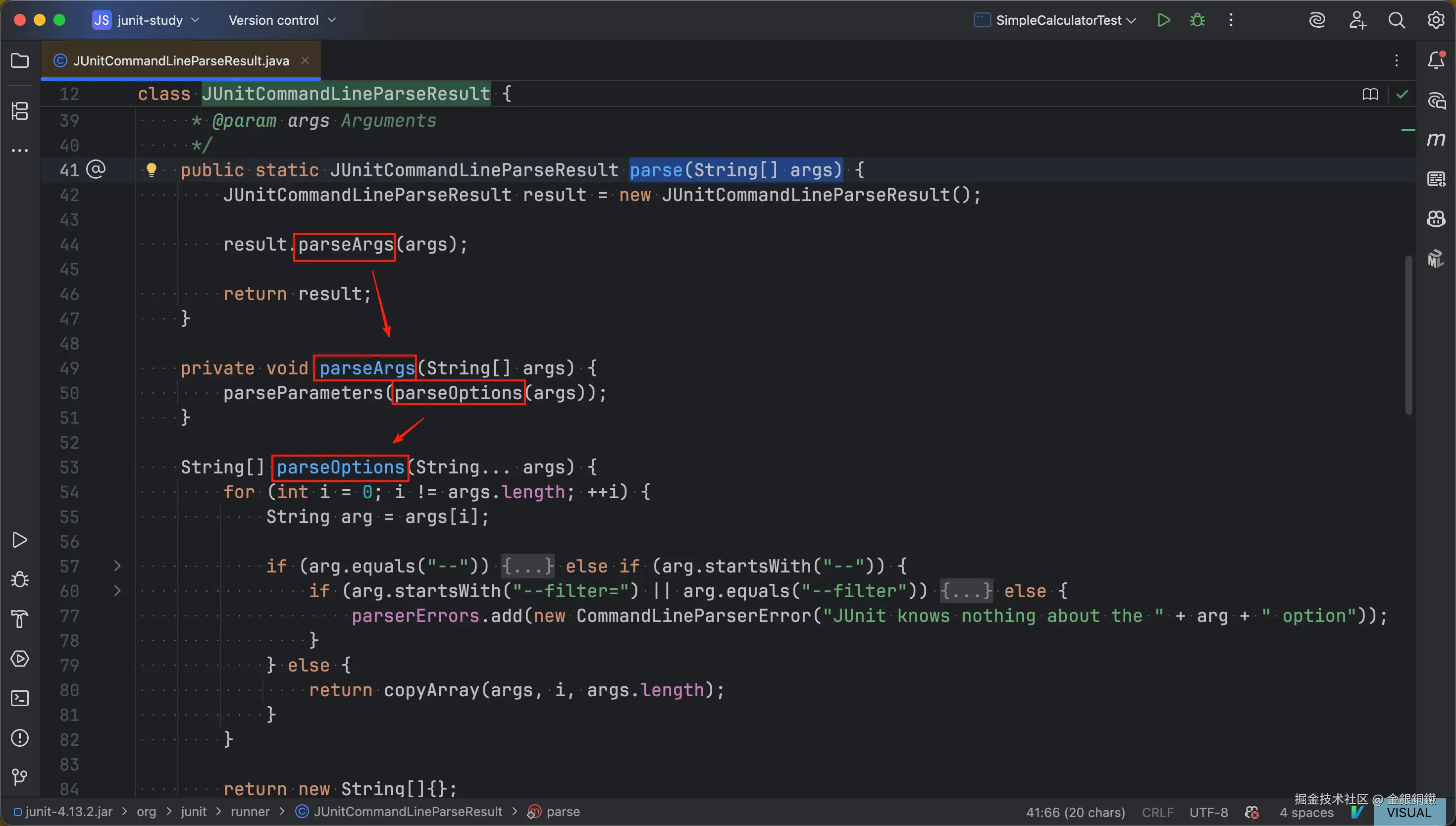Toggle Reader Mode book icon
Image resolution: width=1456 pixels, height=826 pixels.
(x=1370, y=94)
